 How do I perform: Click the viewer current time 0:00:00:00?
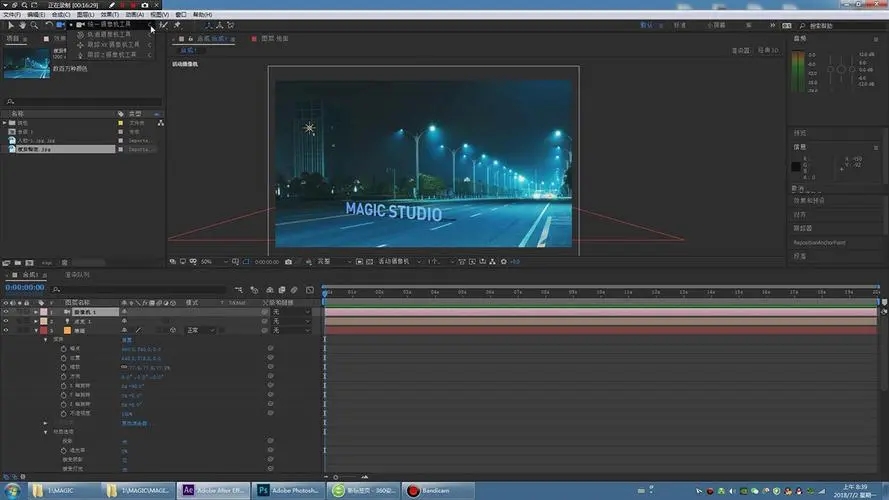click(x=266, y=262)
